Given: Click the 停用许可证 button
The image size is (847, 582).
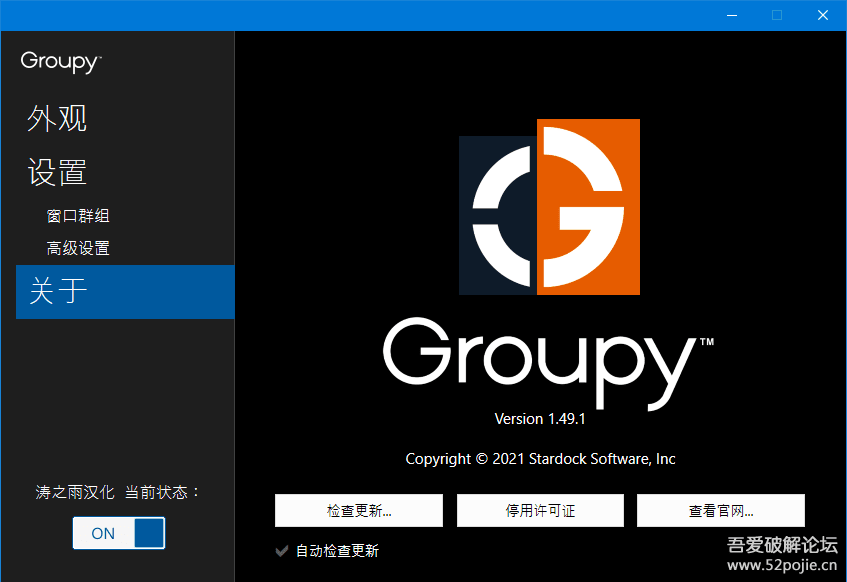Looking at the screenshot, I should coord(540,510).
